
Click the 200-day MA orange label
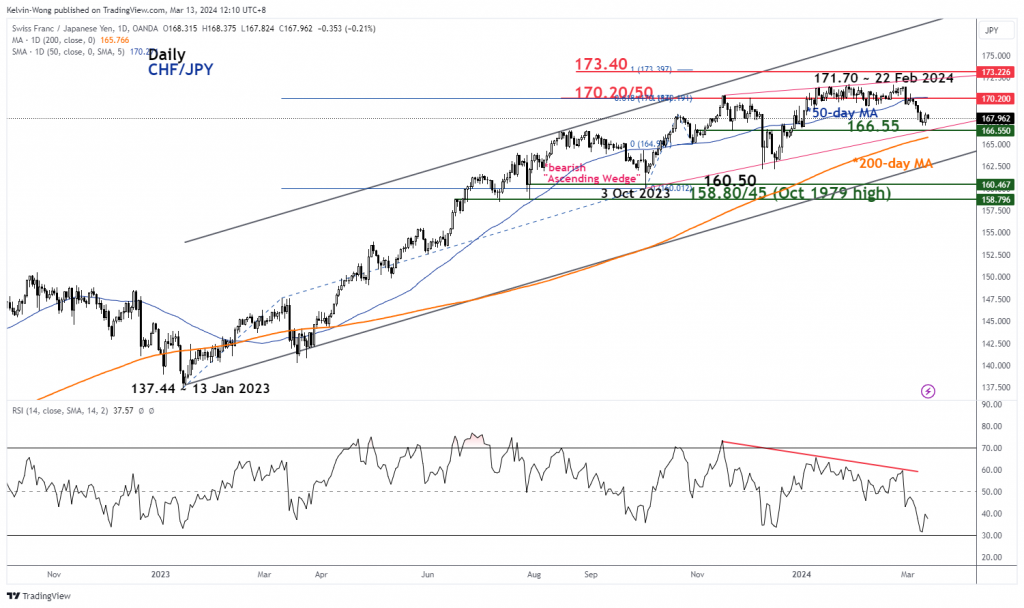pyautogui.click(x=893, y=163)
